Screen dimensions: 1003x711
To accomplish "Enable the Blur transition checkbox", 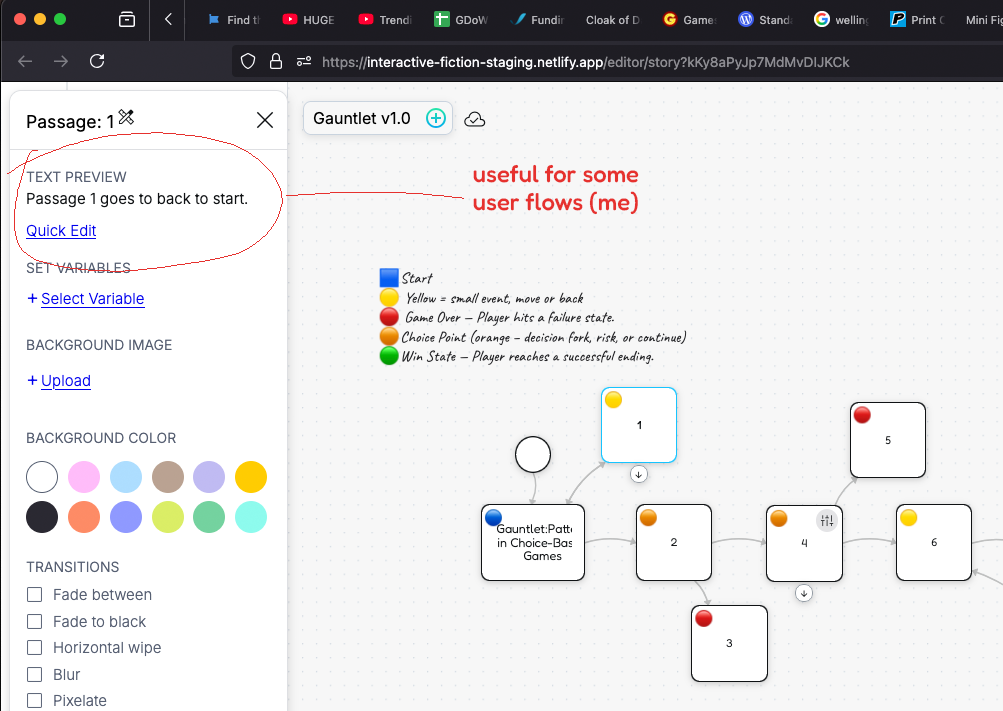I will (35, 675).
